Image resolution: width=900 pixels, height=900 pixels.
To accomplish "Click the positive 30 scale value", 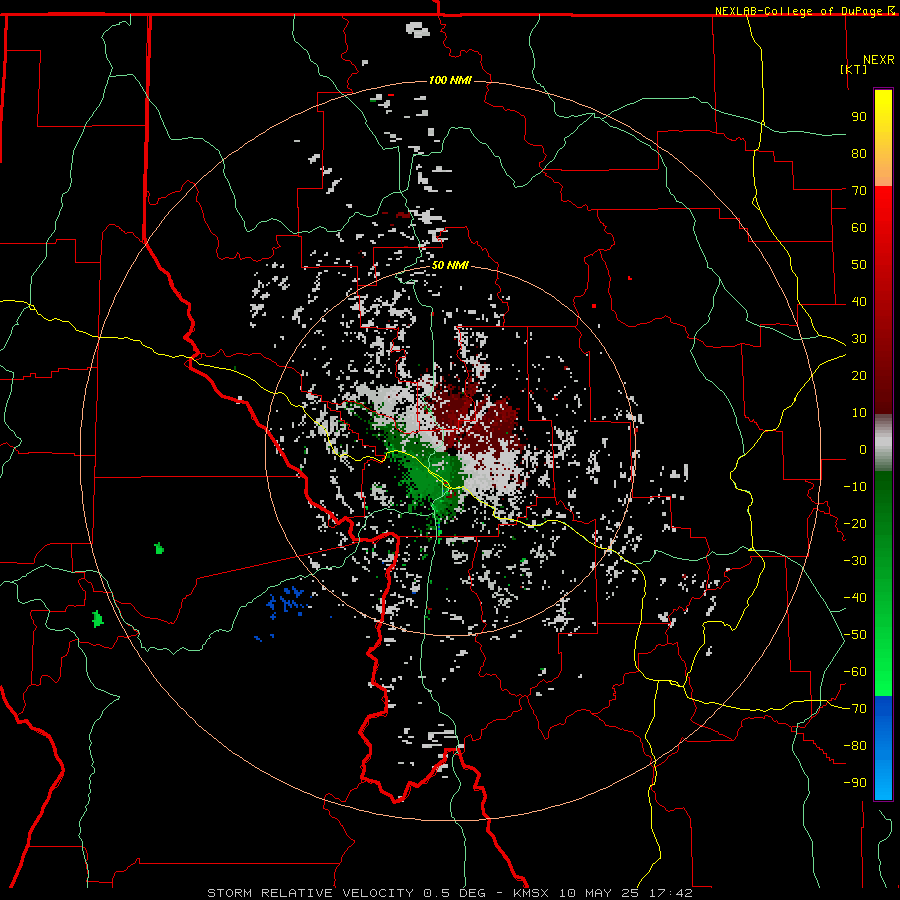I will (859, 339).
